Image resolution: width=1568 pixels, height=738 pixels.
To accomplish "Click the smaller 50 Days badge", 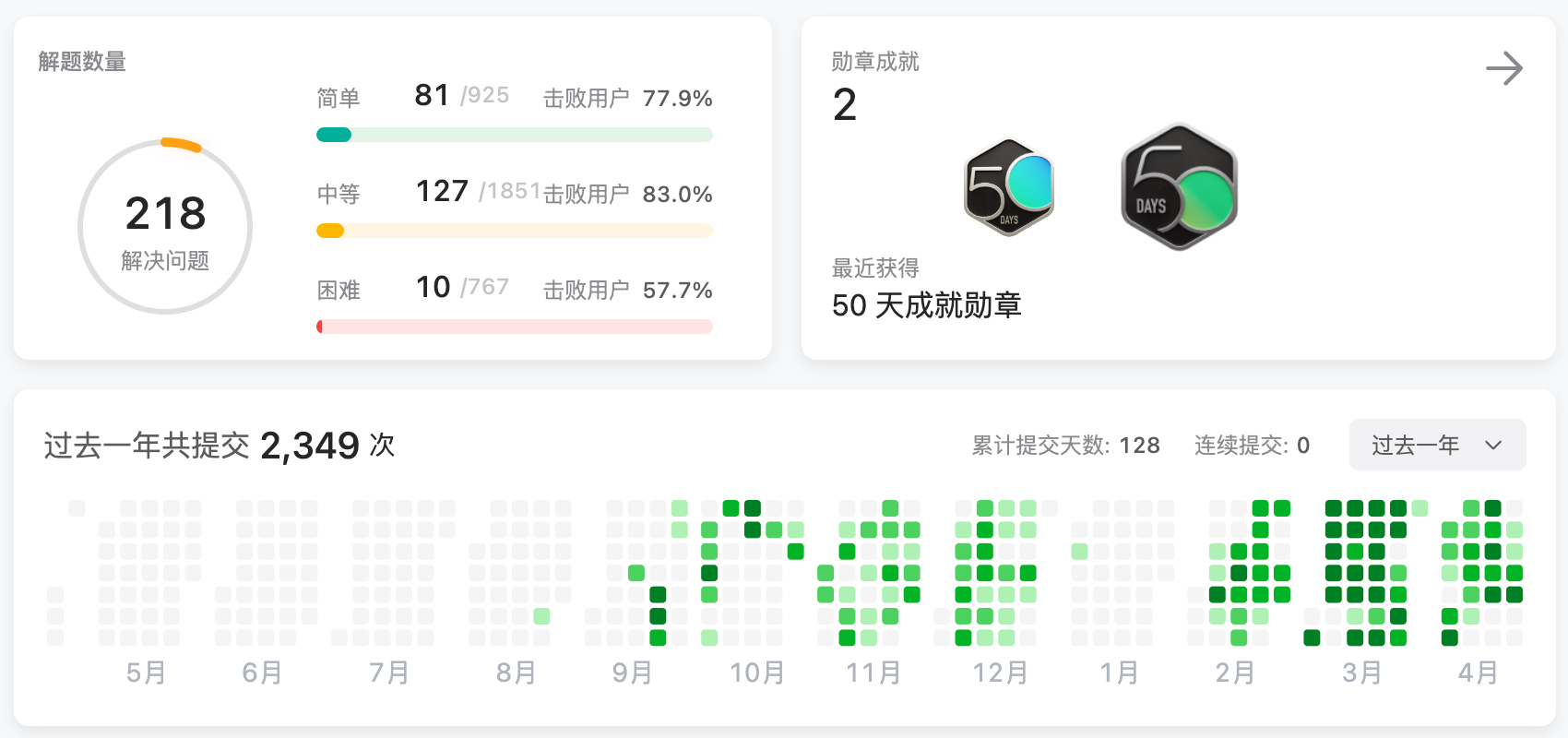I will tap(1009, 187).
